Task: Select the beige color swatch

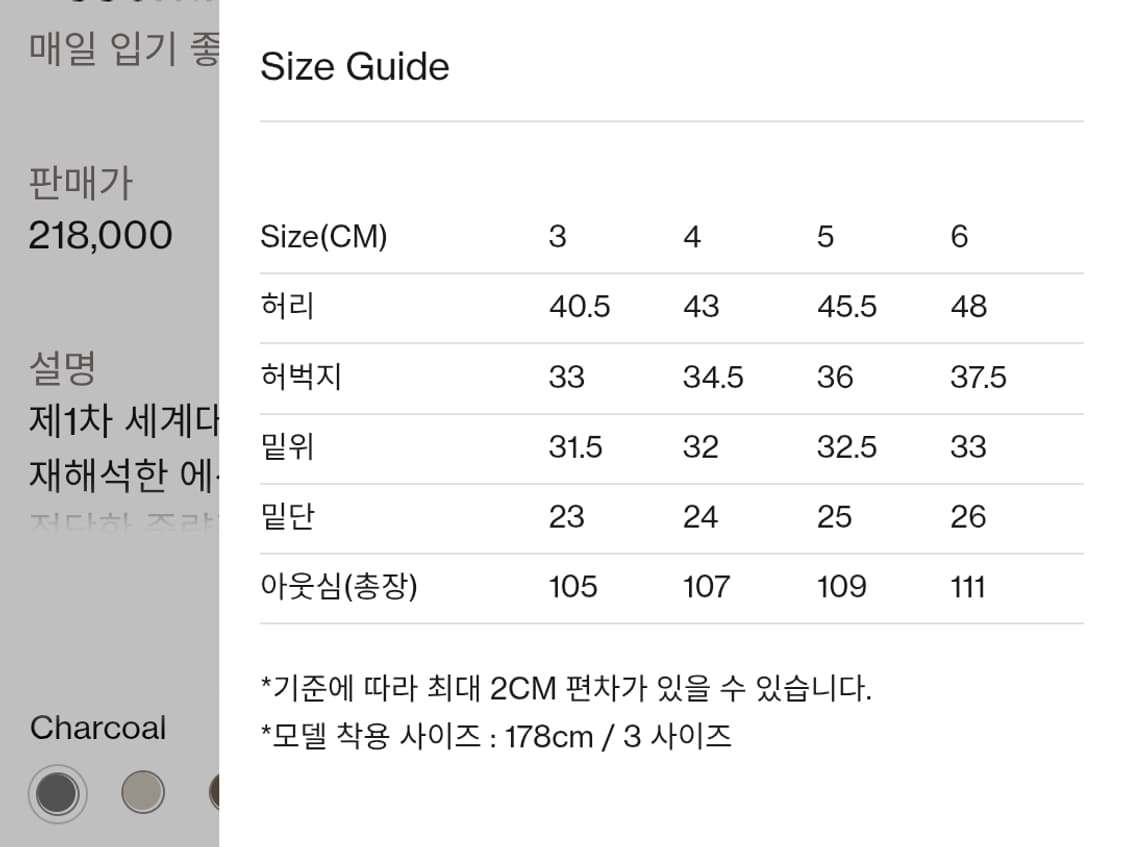Action: (142, 793)
